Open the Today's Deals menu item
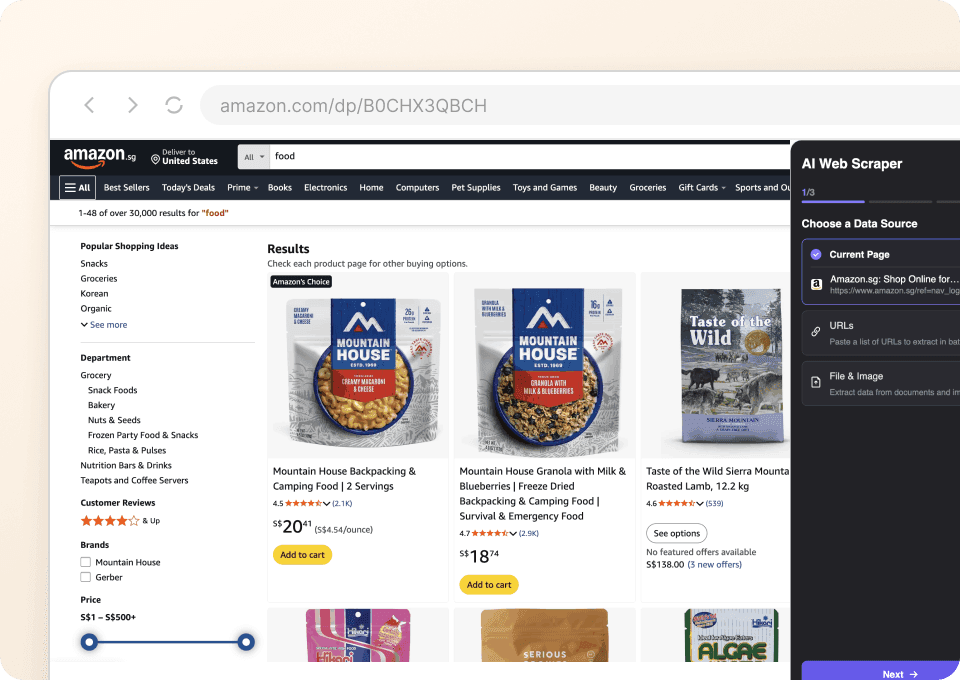Viewport: 960px width, 680px height. 188,187
